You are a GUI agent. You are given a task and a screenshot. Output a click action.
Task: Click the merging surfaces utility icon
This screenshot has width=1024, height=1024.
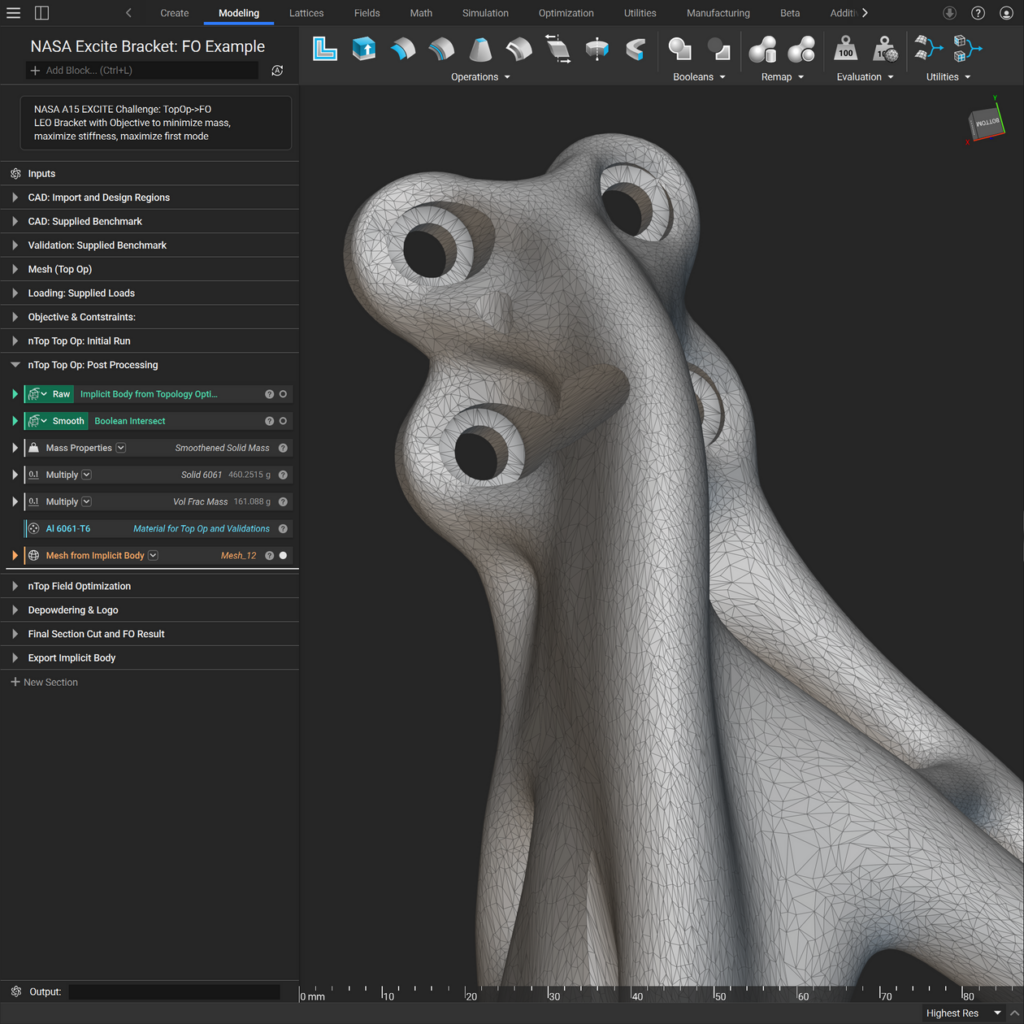pos(929,49)
